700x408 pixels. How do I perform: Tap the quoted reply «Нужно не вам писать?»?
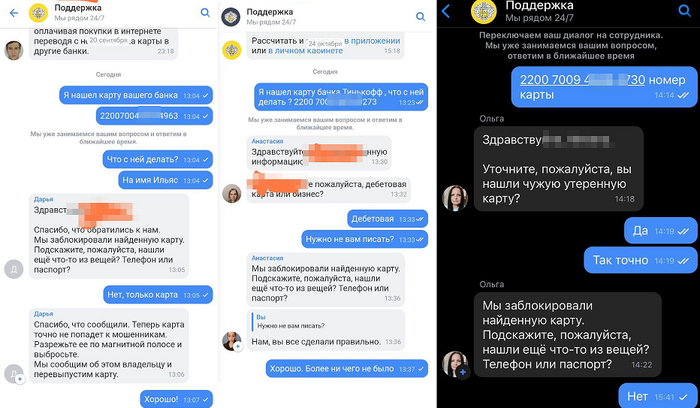325,321
